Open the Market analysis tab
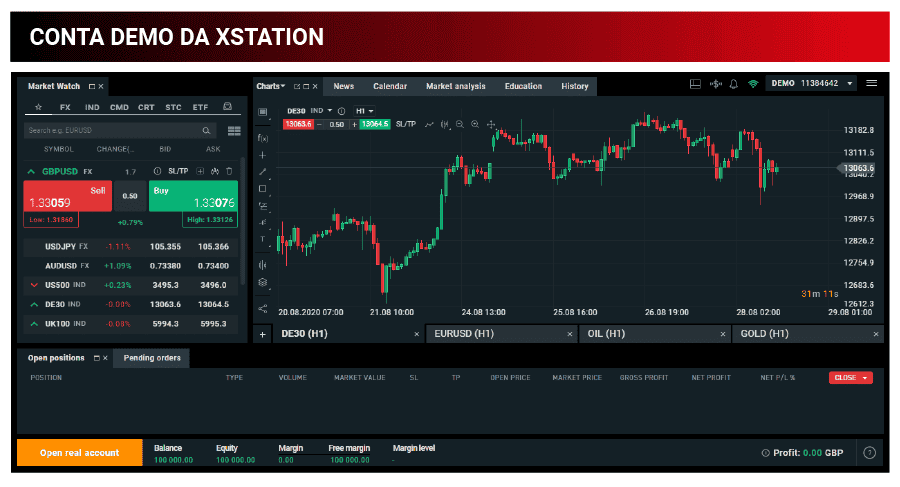This screenshot has width=900, height=487. pyautogui.click(x=456, y=86)
